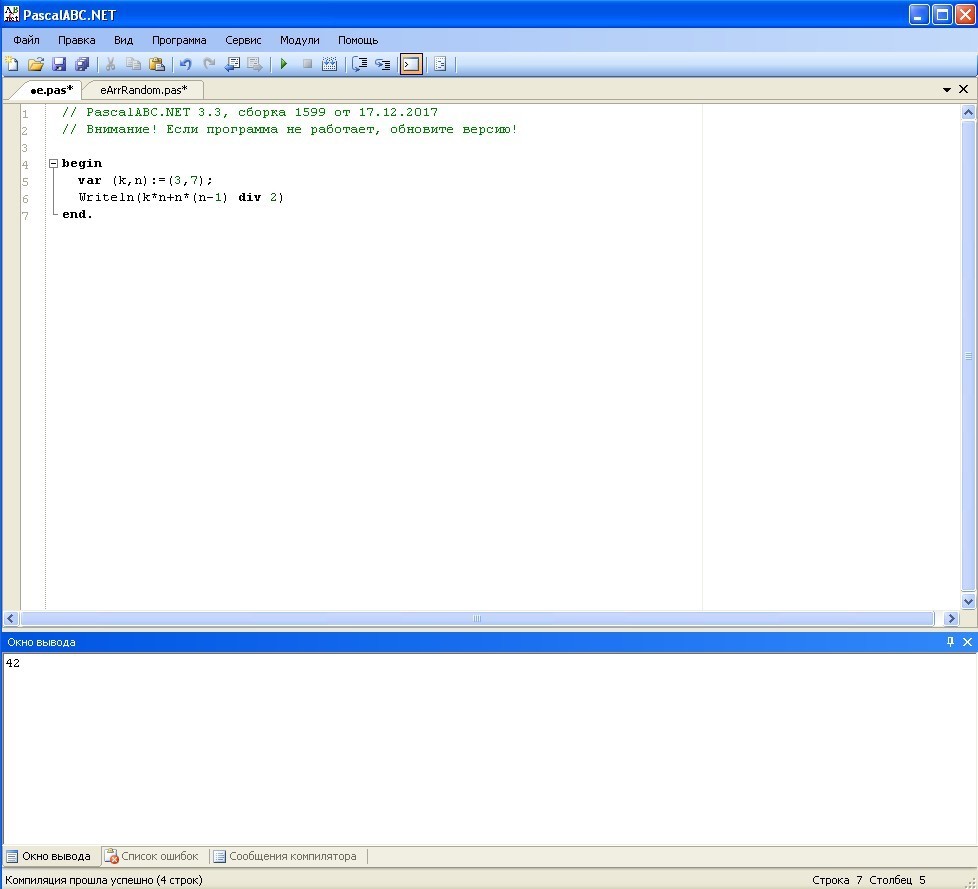Viewport: 978px width, 889px height.
Task: Pin the output window panel
Action: point(950,642)
